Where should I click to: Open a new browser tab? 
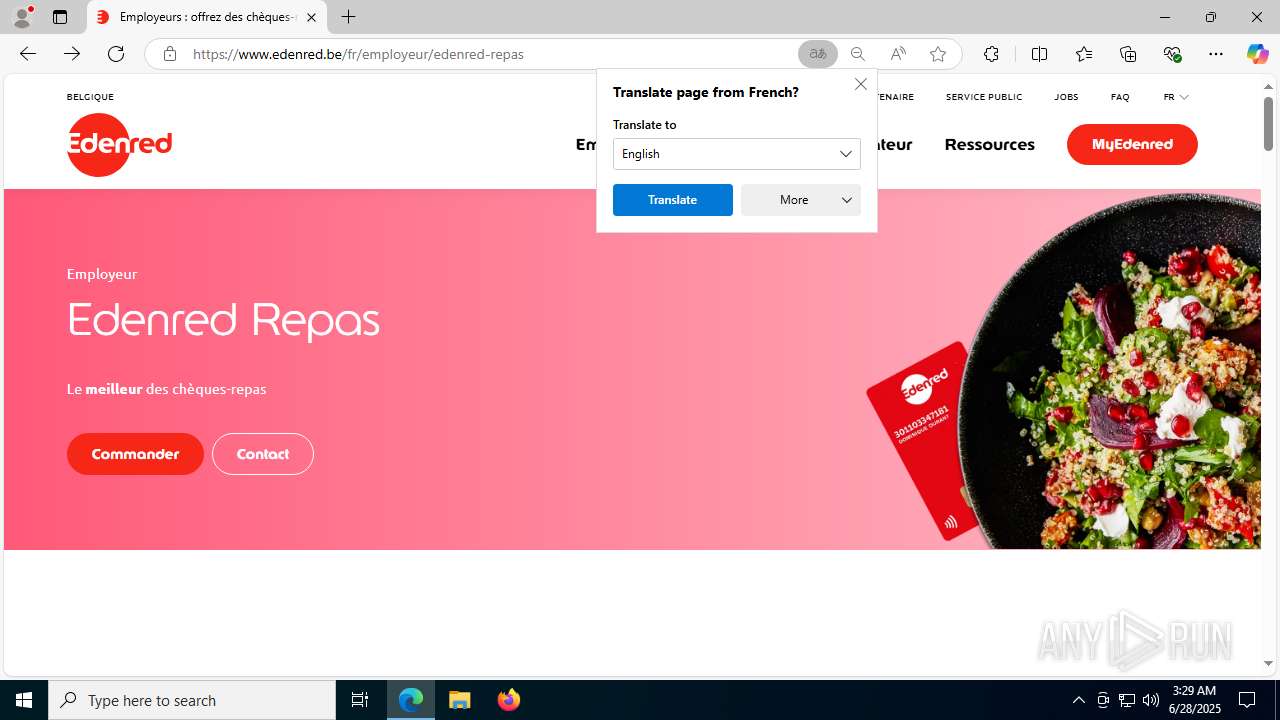pyautogui.click(x=348, y=17)
